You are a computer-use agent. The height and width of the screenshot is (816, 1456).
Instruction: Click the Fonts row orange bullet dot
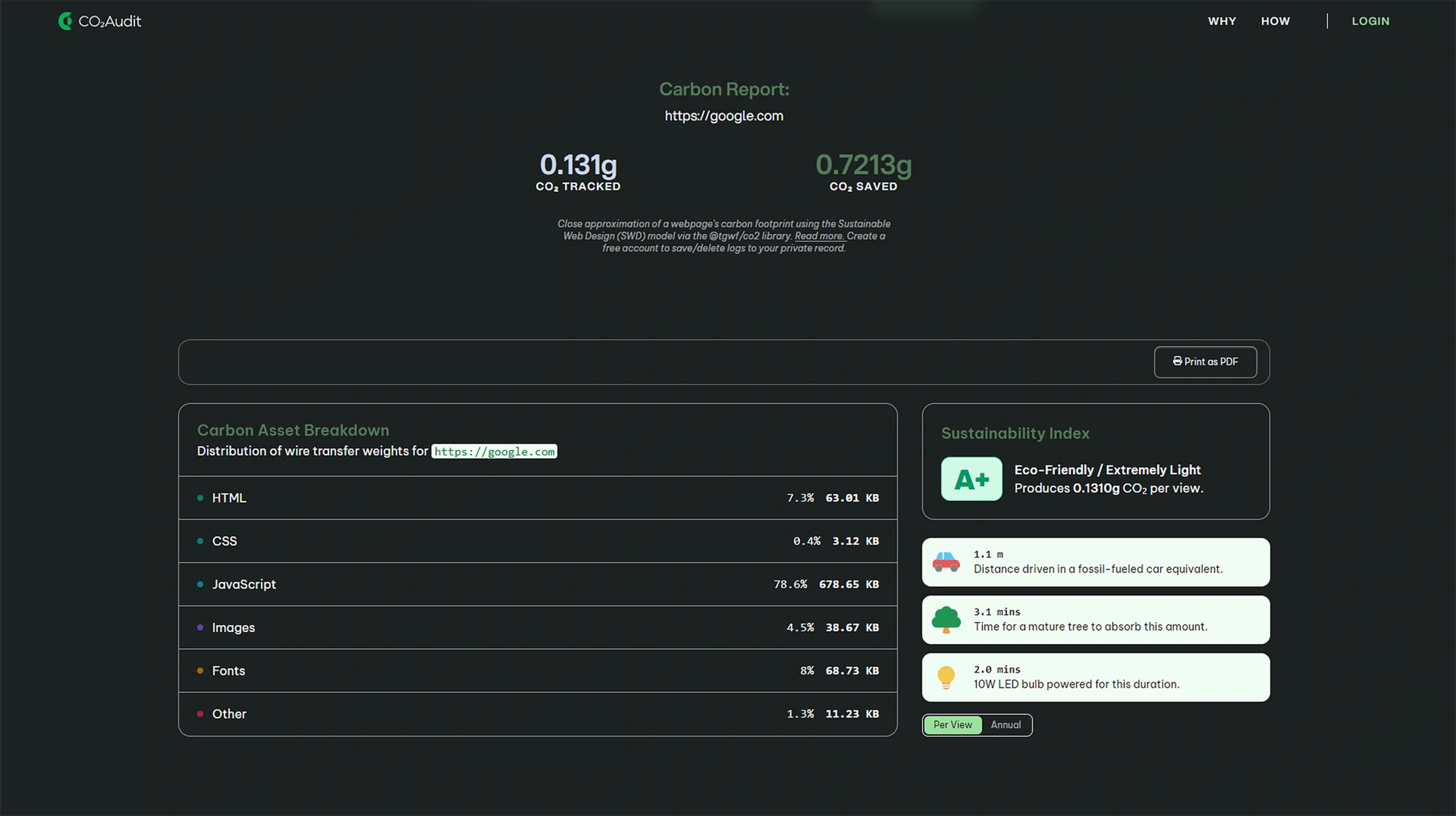[200, 671]
